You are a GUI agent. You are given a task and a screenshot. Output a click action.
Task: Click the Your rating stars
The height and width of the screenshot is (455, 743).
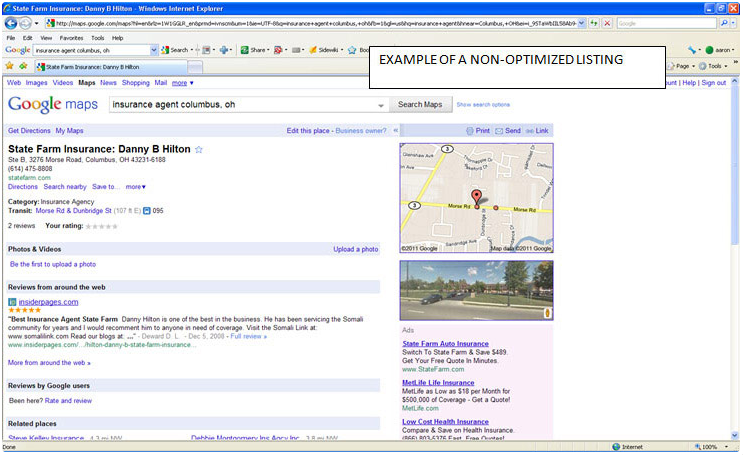[x=101, y=226]
